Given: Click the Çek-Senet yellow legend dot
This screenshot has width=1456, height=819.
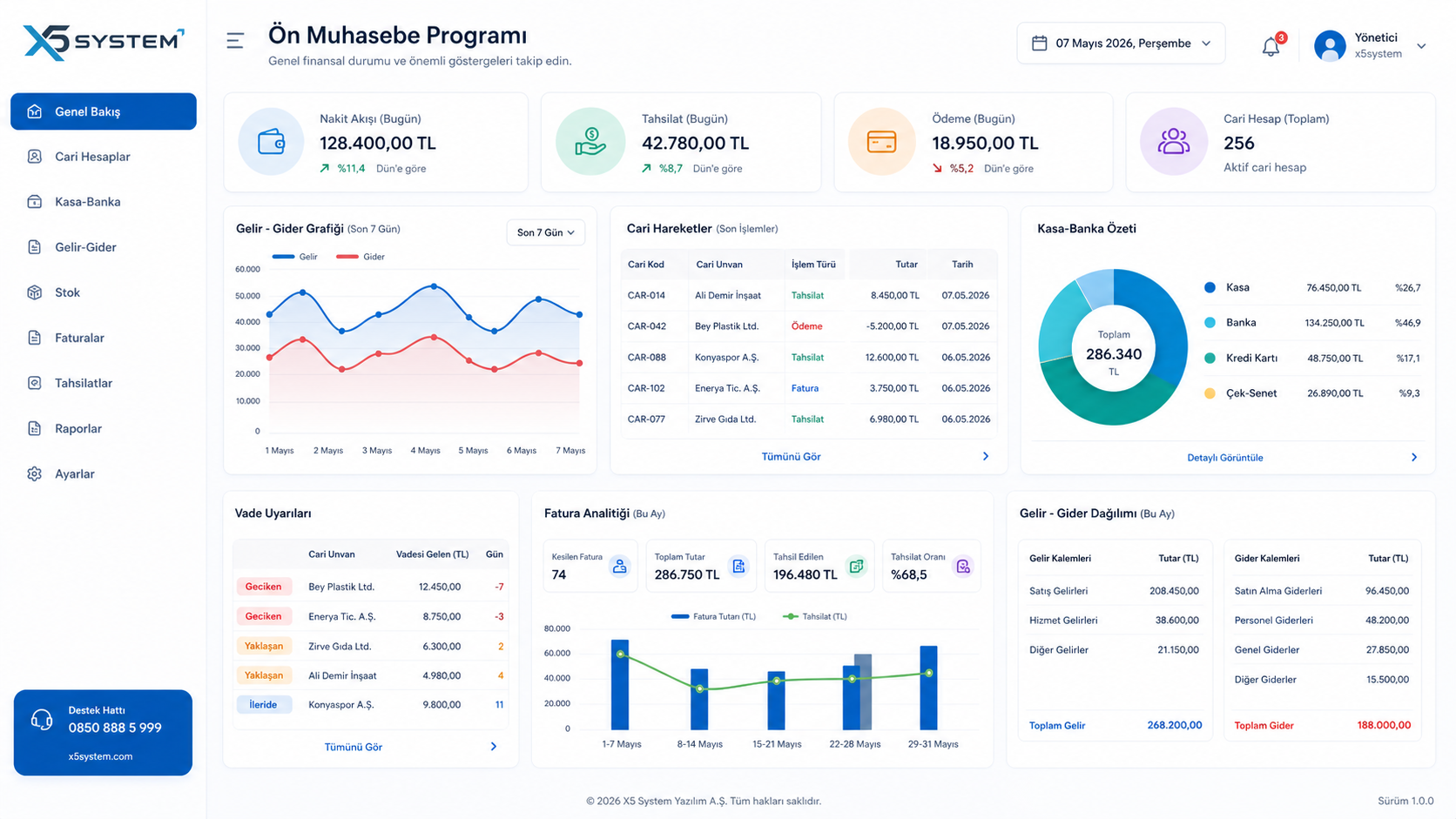Looking at the screenshot, I should click(1210, 393).
